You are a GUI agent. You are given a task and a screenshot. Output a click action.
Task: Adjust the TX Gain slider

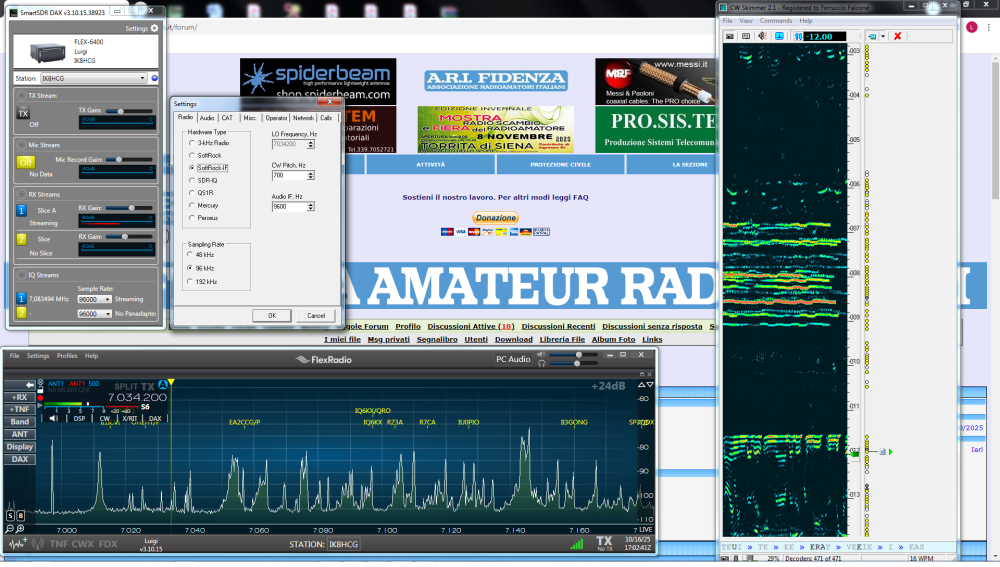point(120,111)
